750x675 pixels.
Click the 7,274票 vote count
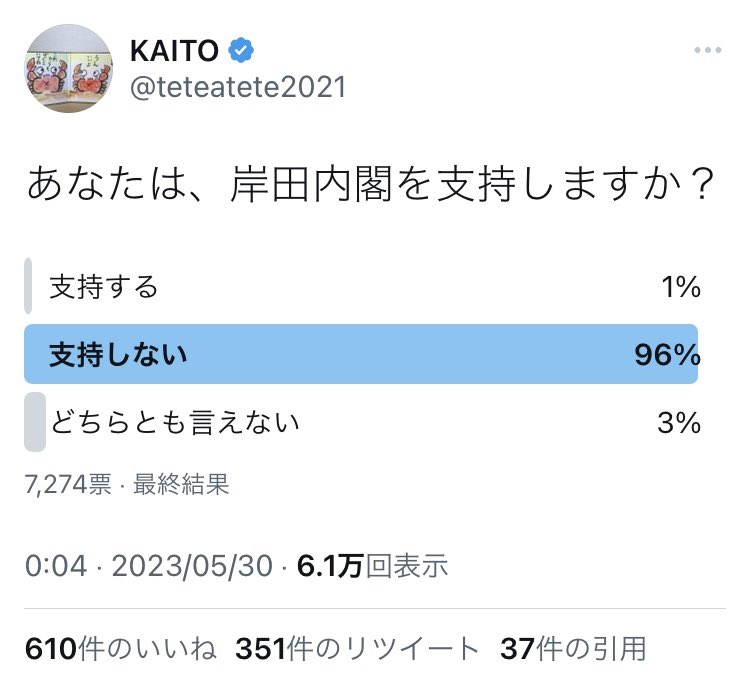click(x=68, y=484)
